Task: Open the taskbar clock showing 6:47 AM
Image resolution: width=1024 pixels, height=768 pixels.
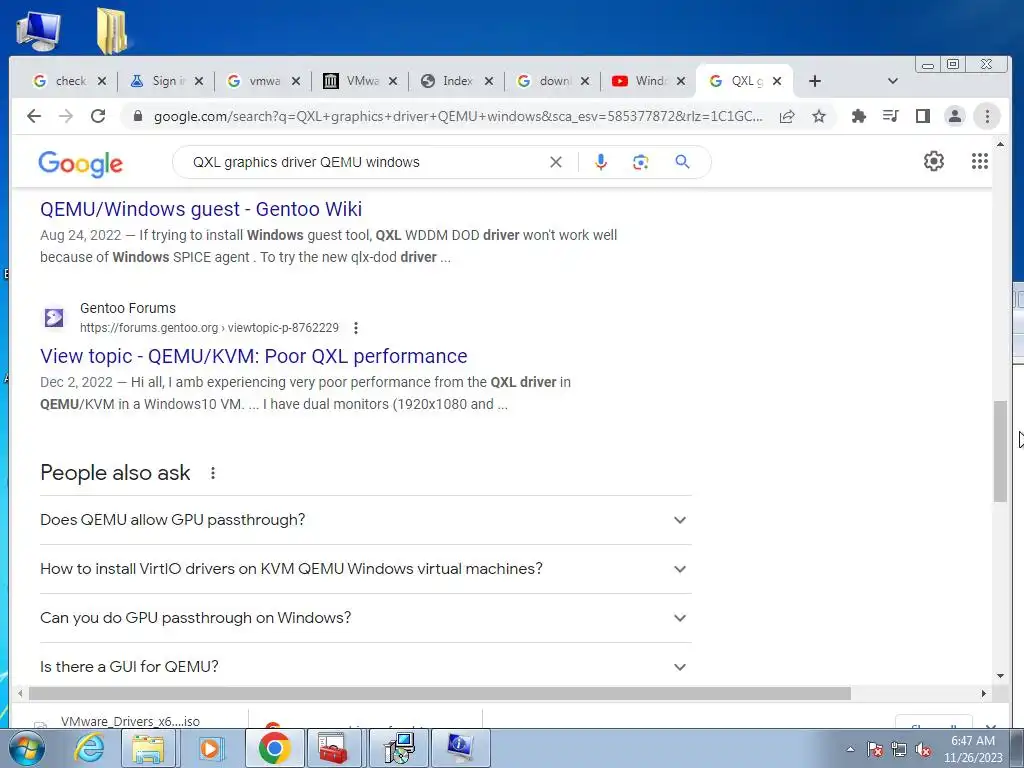Action: pos(973,749)
